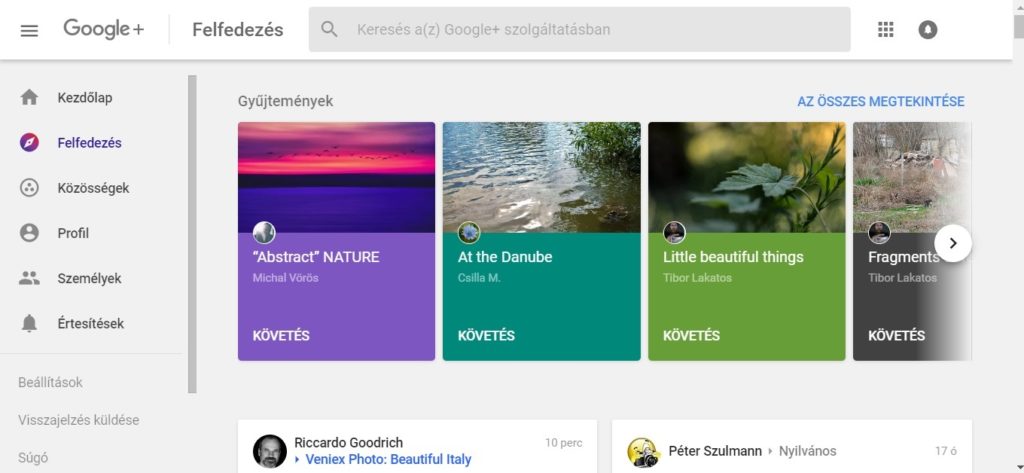The width and height of the screenshot is (1024, 473).
Task: Open AZ ÖSSZES MEGTEKINTÉSE link
Action: click(x=880, y=101)
